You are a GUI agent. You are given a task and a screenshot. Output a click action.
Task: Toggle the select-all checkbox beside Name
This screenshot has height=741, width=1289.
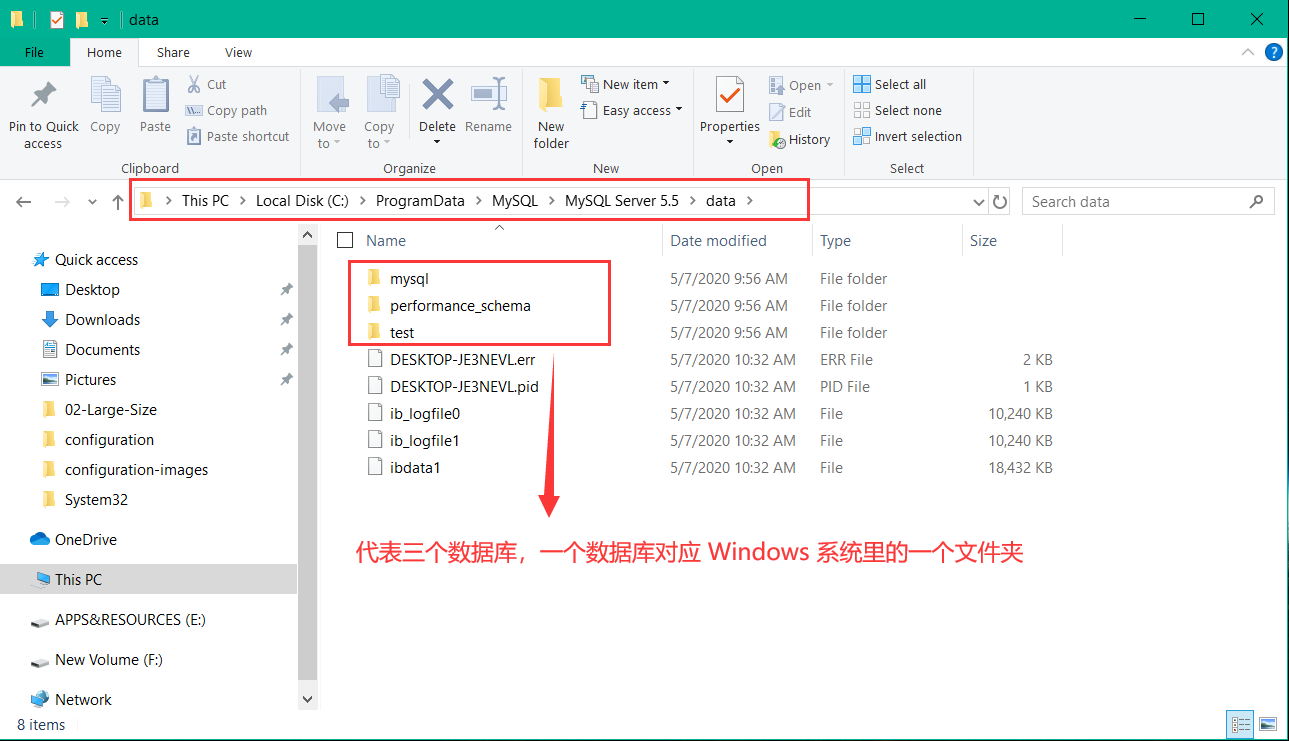[x=345, y=240]
